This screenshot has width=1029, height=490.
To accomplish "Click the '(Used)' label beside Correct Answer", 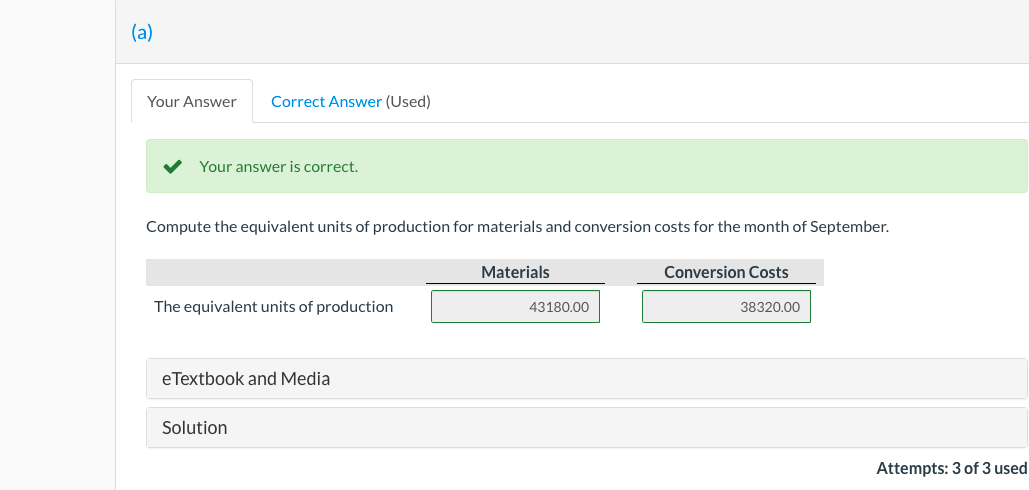I will click(x=408, y=102).
